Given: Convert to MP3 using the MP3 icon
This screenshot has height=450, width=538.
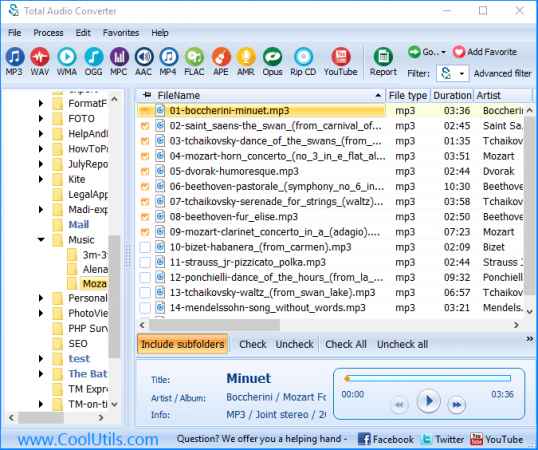Looking at the screenshot, I should 14,61.
